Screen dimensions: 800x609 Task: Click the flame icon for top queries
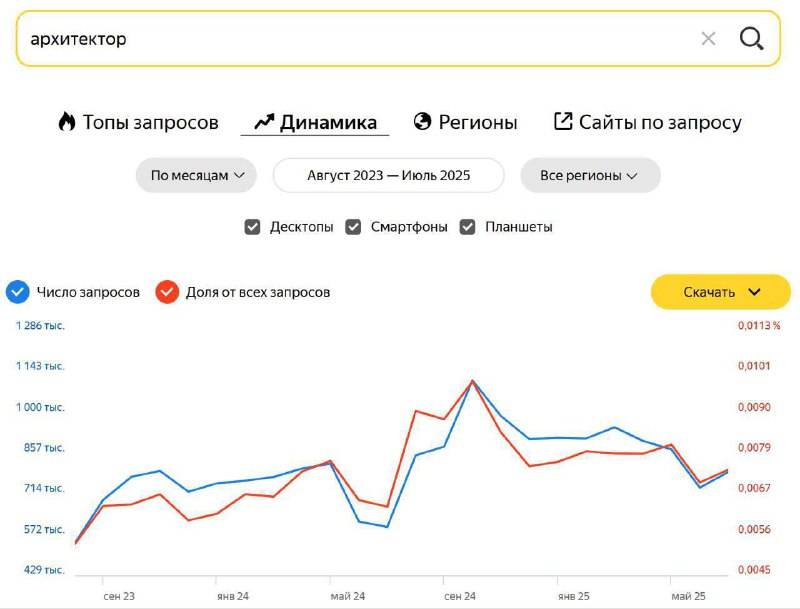67,122
